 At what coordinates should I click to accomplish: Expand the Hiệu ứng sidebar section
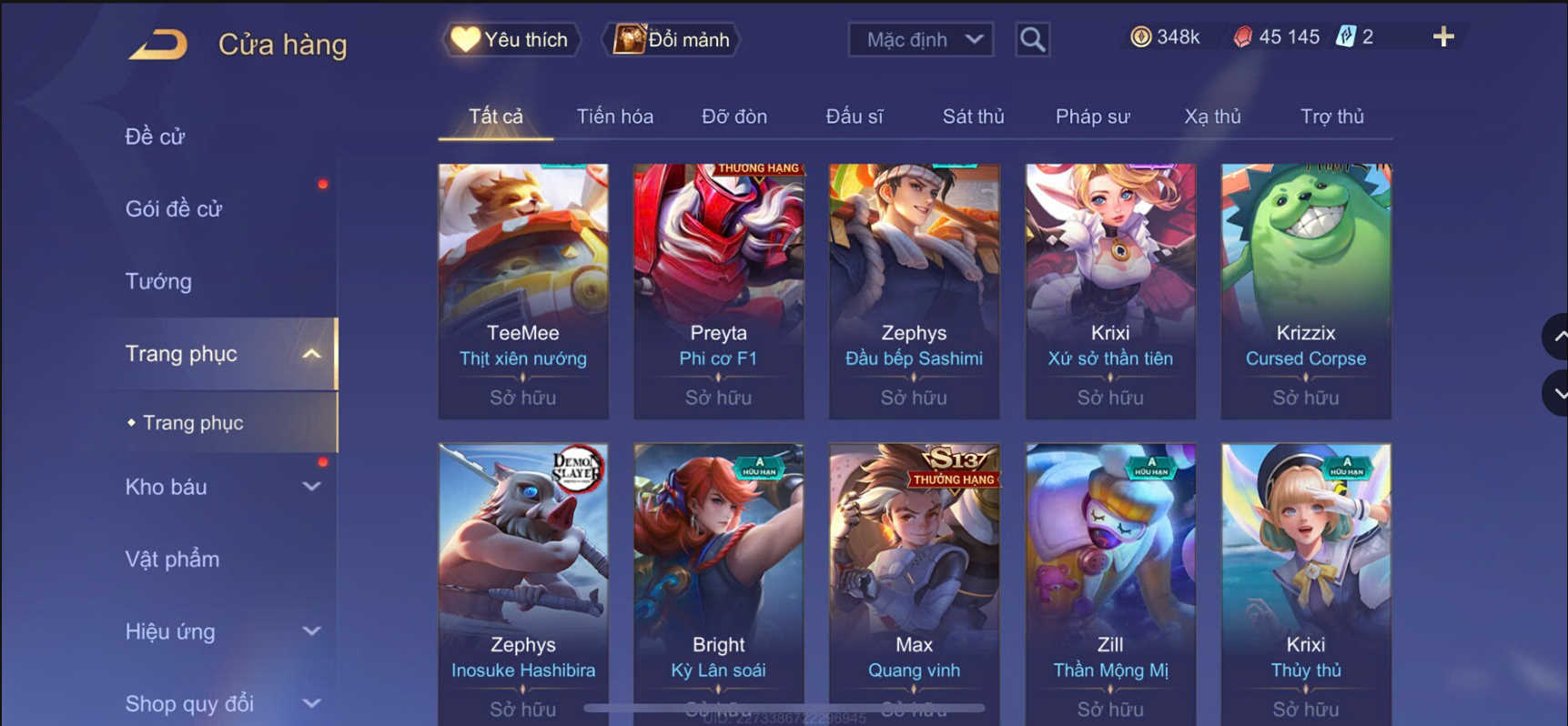(x=311, y=631)
